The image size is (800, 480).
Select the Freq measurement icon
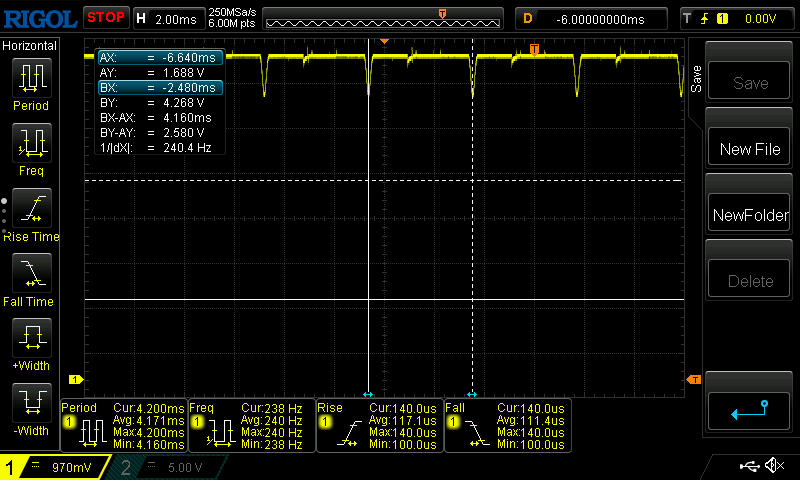tap(31, 142)
